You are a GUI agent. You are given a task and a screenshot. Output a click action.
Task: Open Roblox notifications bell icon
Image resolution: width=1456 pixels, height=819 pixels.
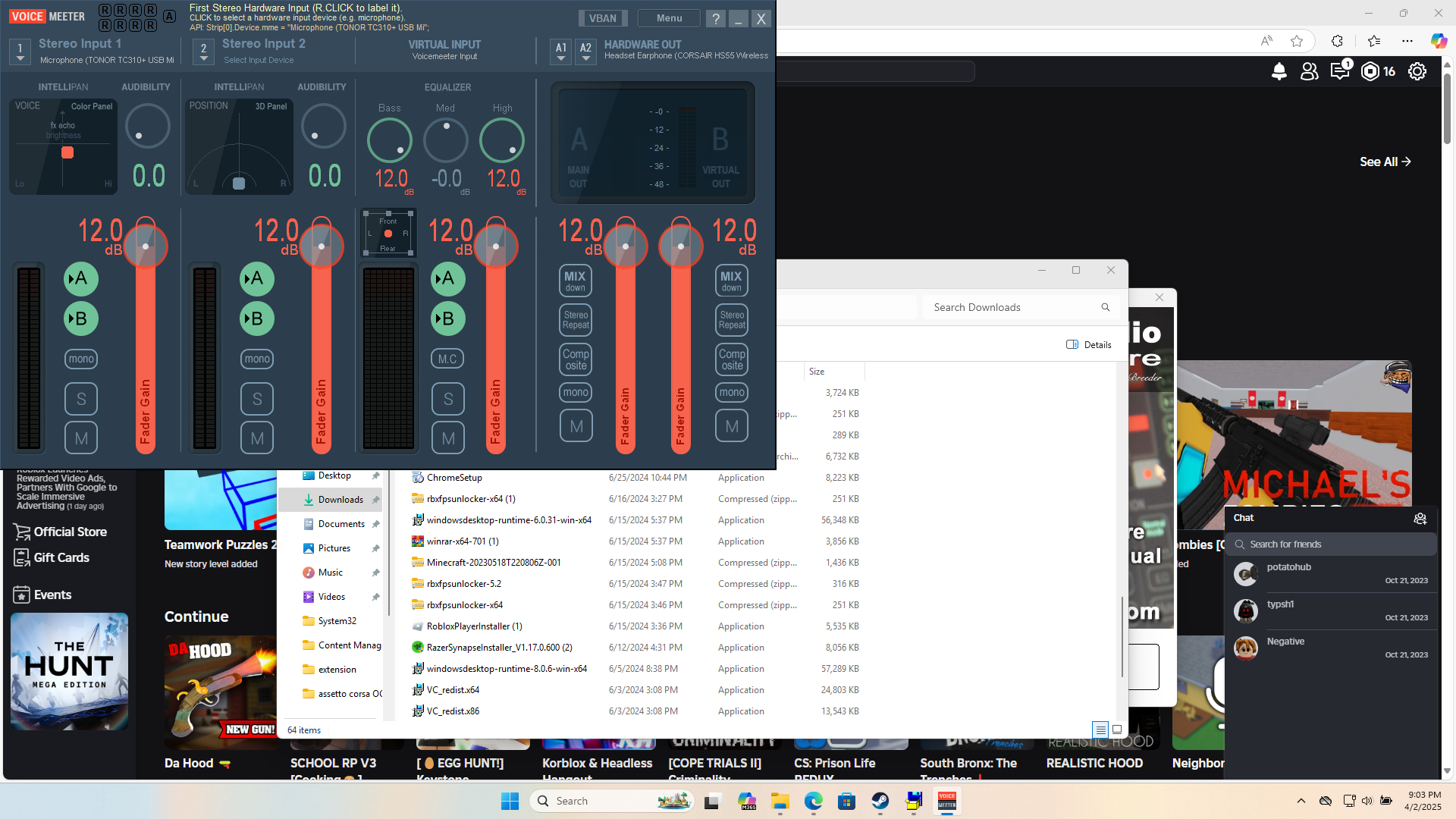click(x=1279, y=71)
